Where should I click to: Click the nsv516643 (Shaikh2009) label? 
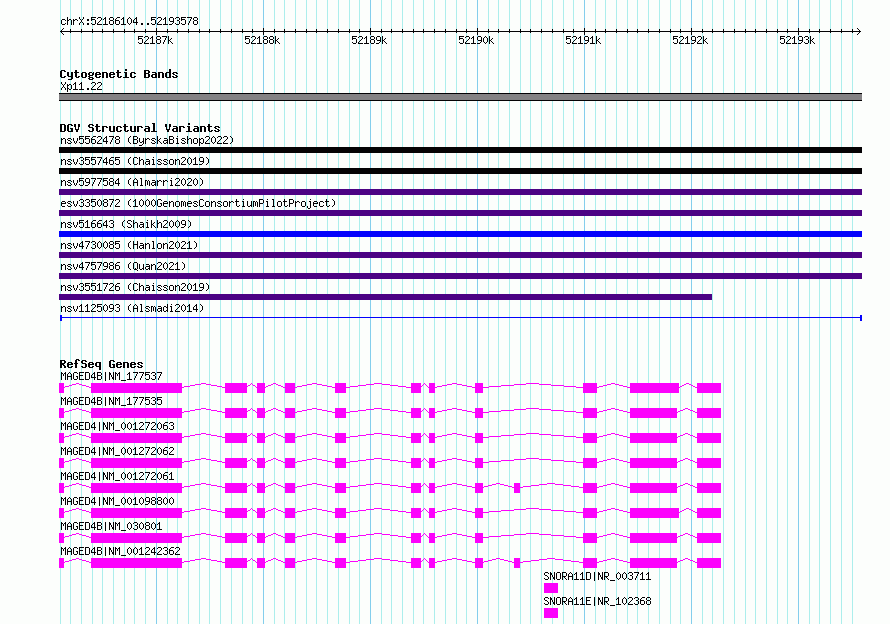tap(126, 224)
